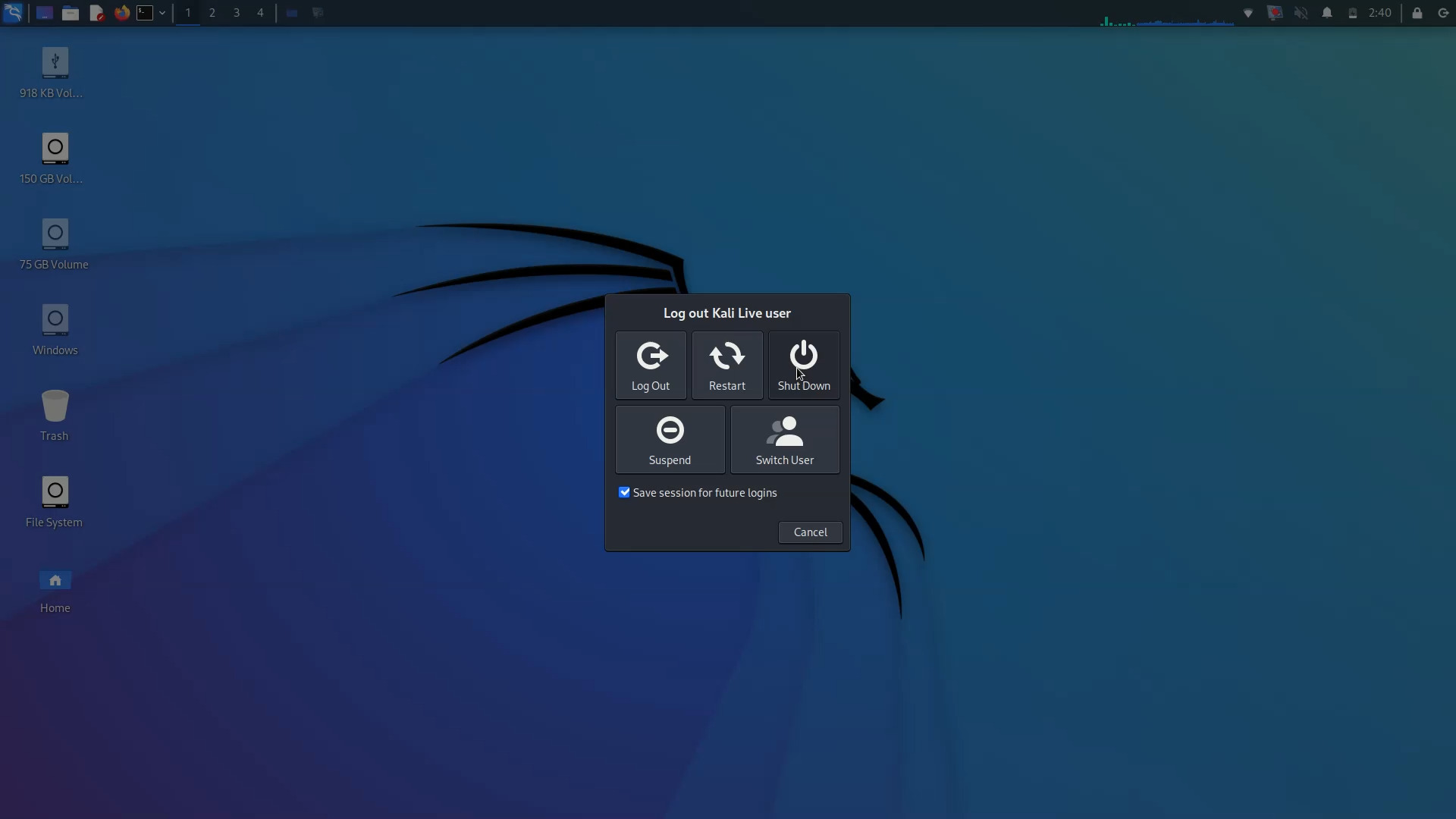Viewport: 1456px width, 819px height.
Task: Suspend the system from the dialog
Action: coord(670,440)
